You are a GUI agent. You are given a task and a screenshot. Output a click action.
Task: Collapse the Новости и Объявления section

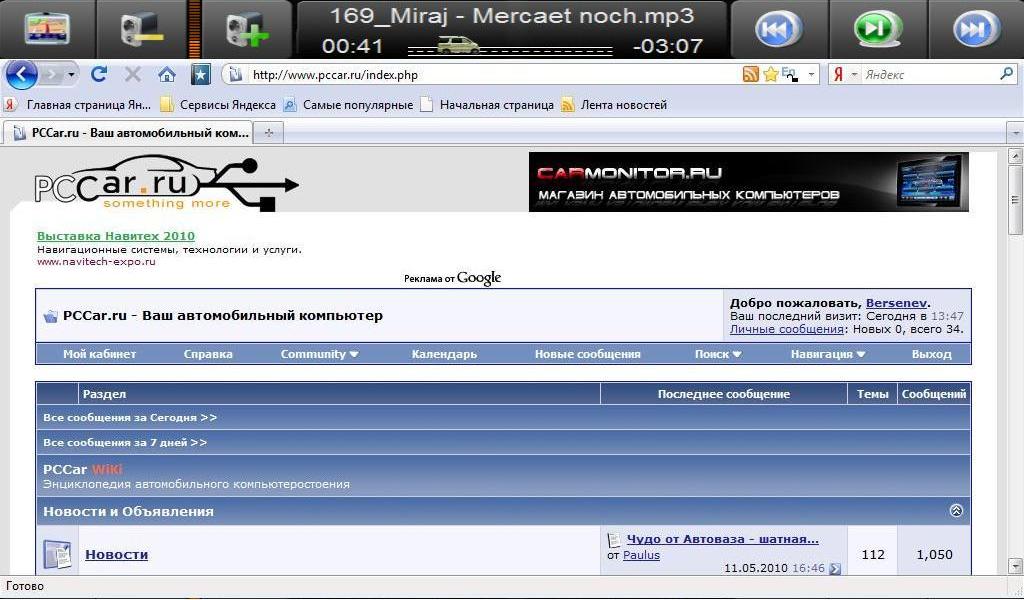956,511
